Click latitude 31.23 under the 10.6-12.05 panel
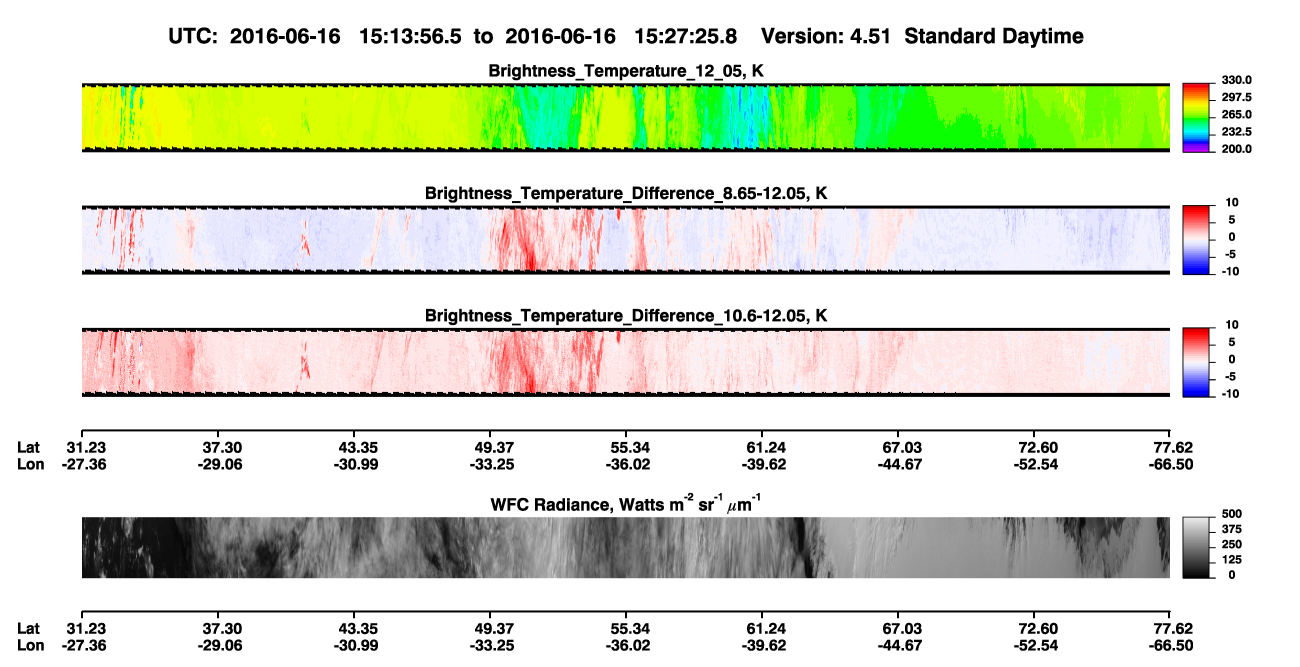The image size is (1300, 667). coord(88,447)
